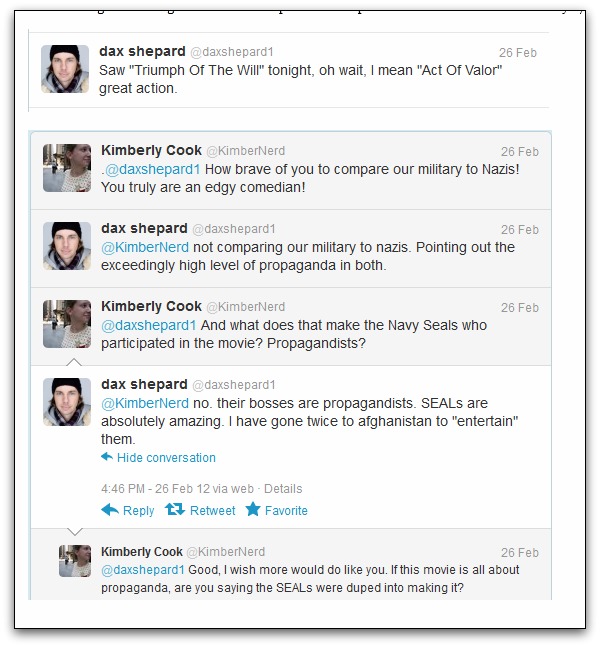The width and height of the screenshot is (600, 647).
Task: Open Kimberly Cook's avatar on last reply
Action: pos(75,561)
